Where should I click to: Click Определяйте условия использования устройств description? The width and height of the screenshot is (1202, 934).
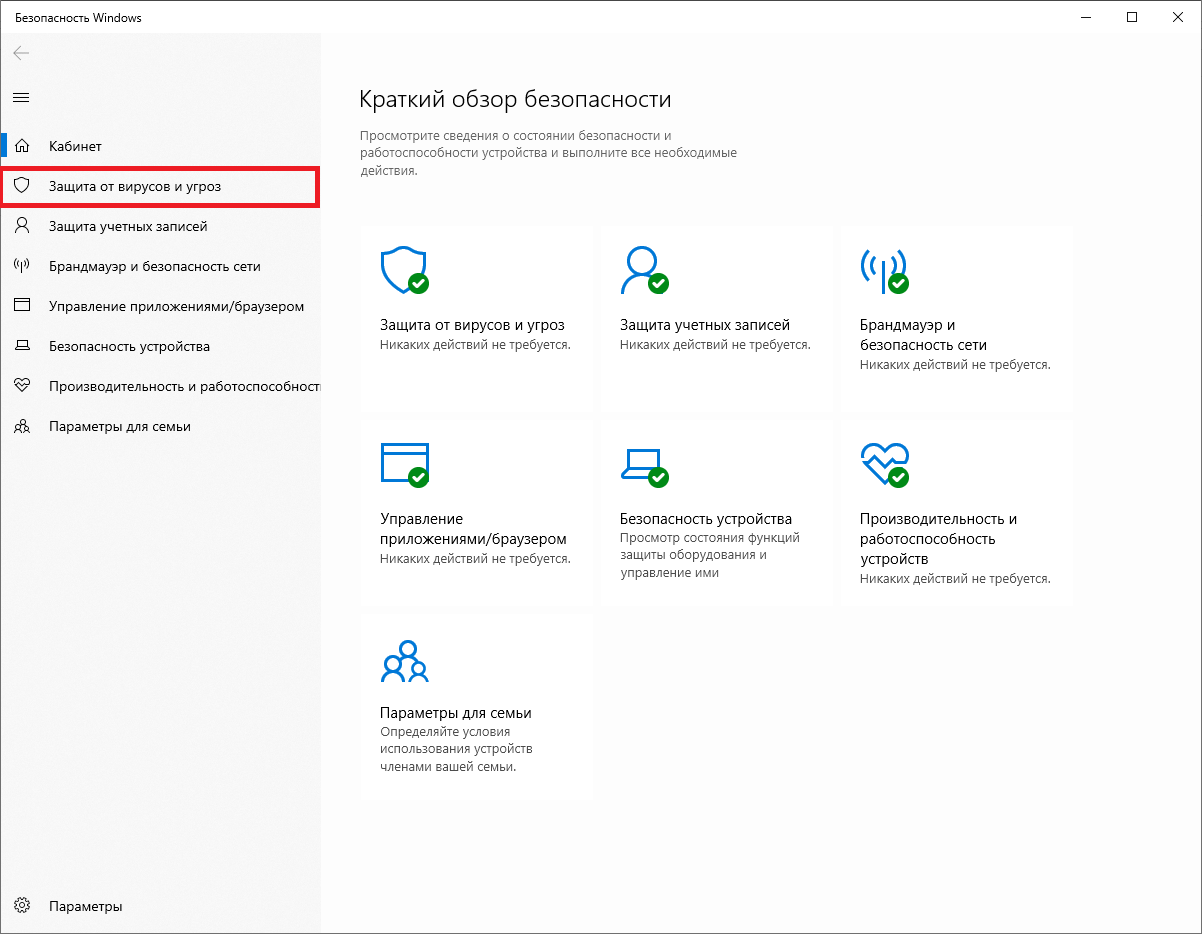[456, 749]
